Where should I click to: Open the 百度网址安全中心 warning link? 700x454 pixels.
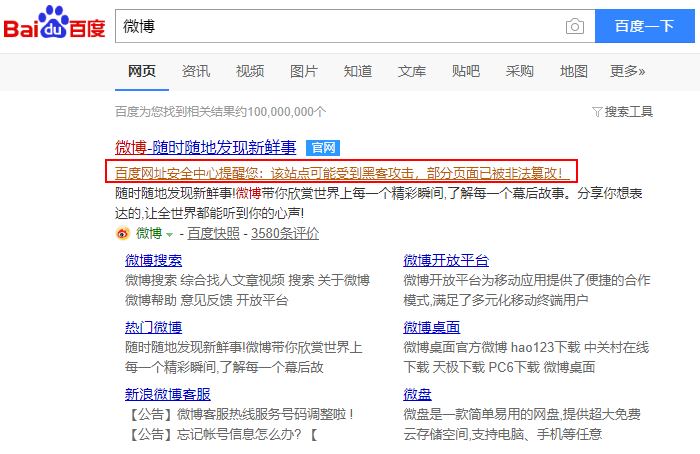pos(342,173)
